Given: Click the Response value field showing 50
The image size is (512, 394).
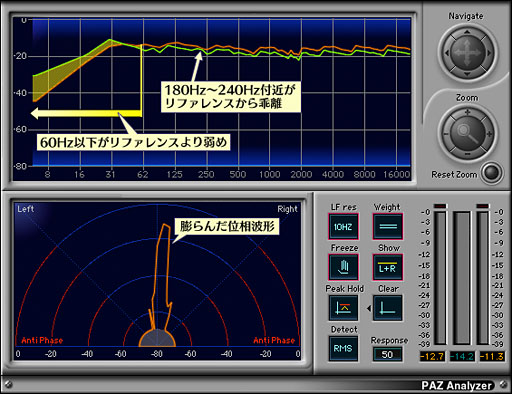Looking at the screenshot, I should click(387, 354).
